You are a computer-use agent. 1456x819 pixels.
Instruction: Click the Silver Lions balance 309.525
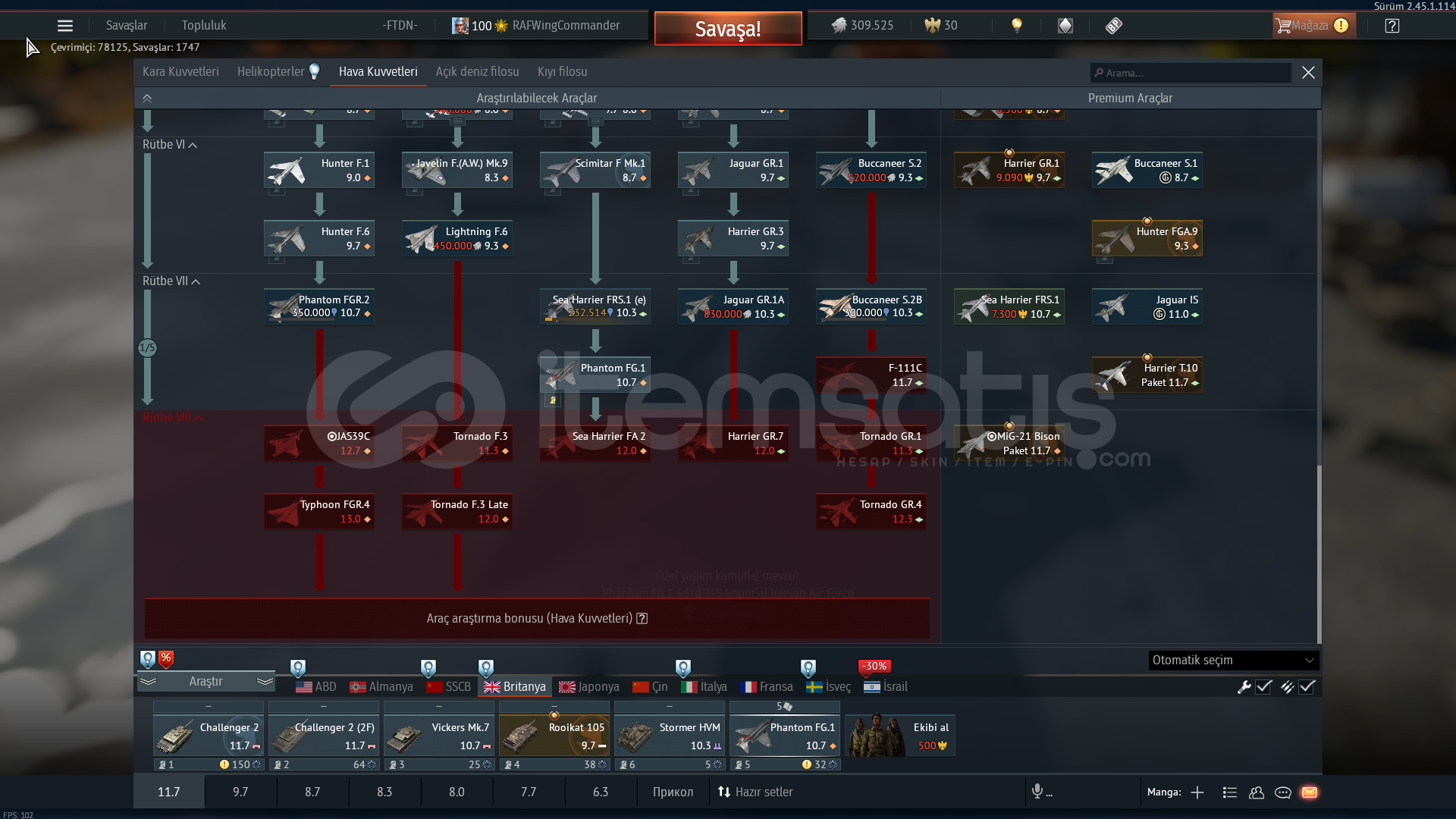pos(863,26)
